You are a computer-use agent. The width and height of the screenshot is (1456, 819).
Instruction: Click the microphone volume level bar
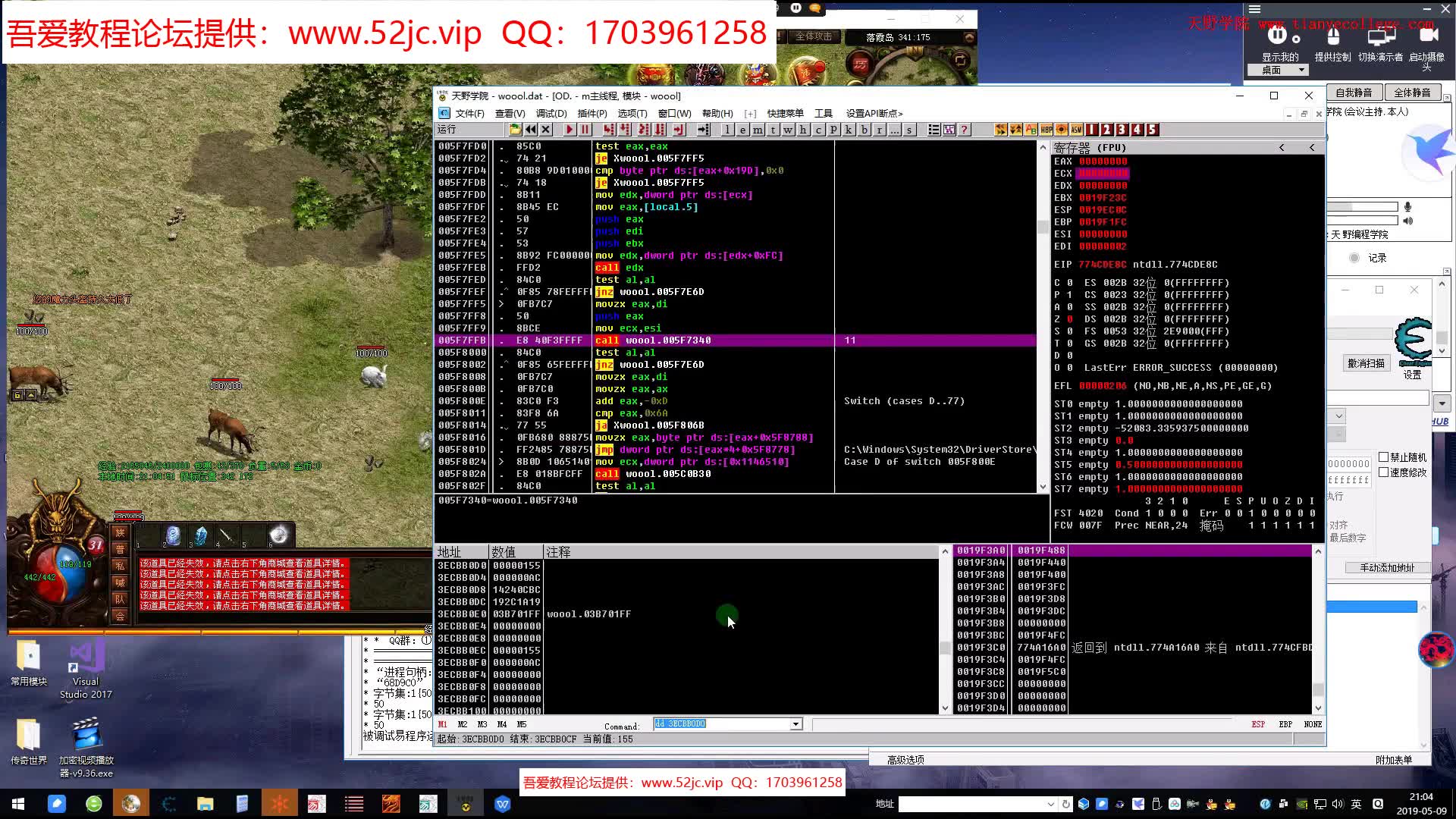click(1362, 206)
